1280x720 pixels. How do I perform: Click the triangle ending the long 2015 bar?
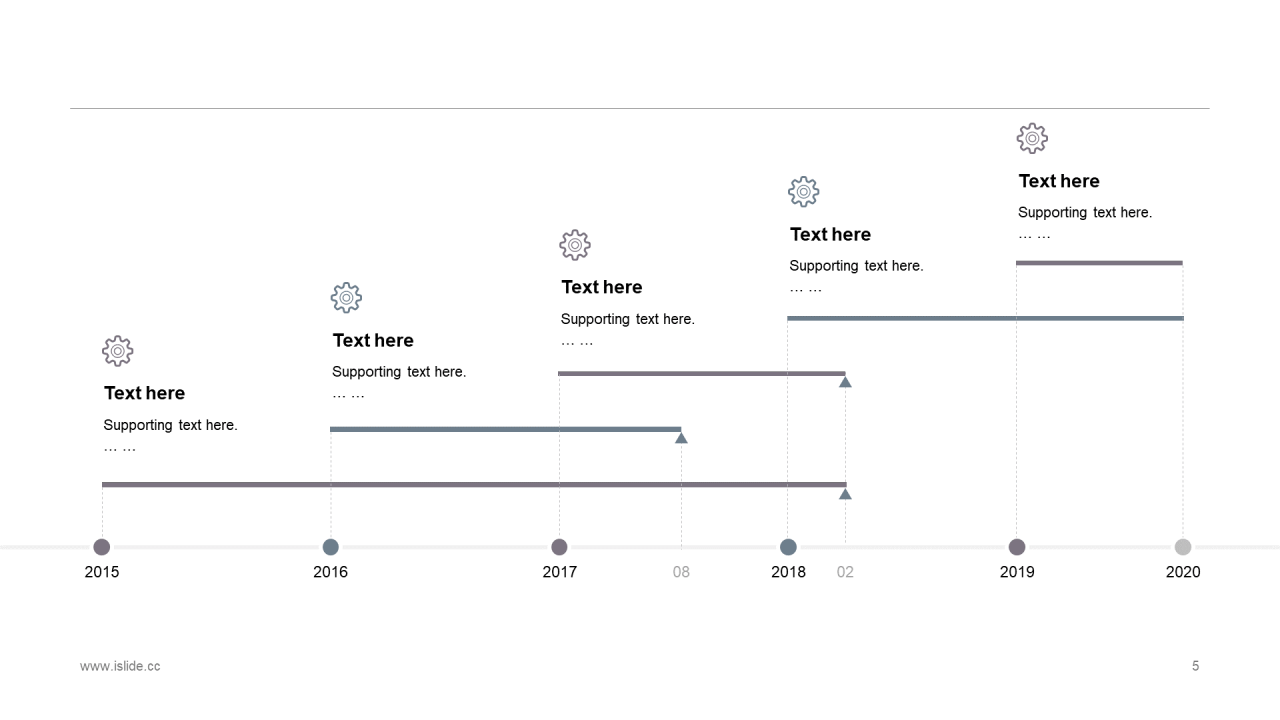coord(845,494)
